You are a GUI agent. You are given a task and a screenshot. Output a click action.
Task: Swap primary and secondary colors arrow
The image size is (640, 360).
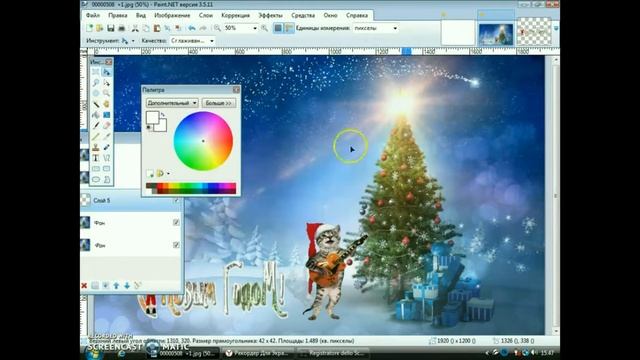tap(163, 115)
